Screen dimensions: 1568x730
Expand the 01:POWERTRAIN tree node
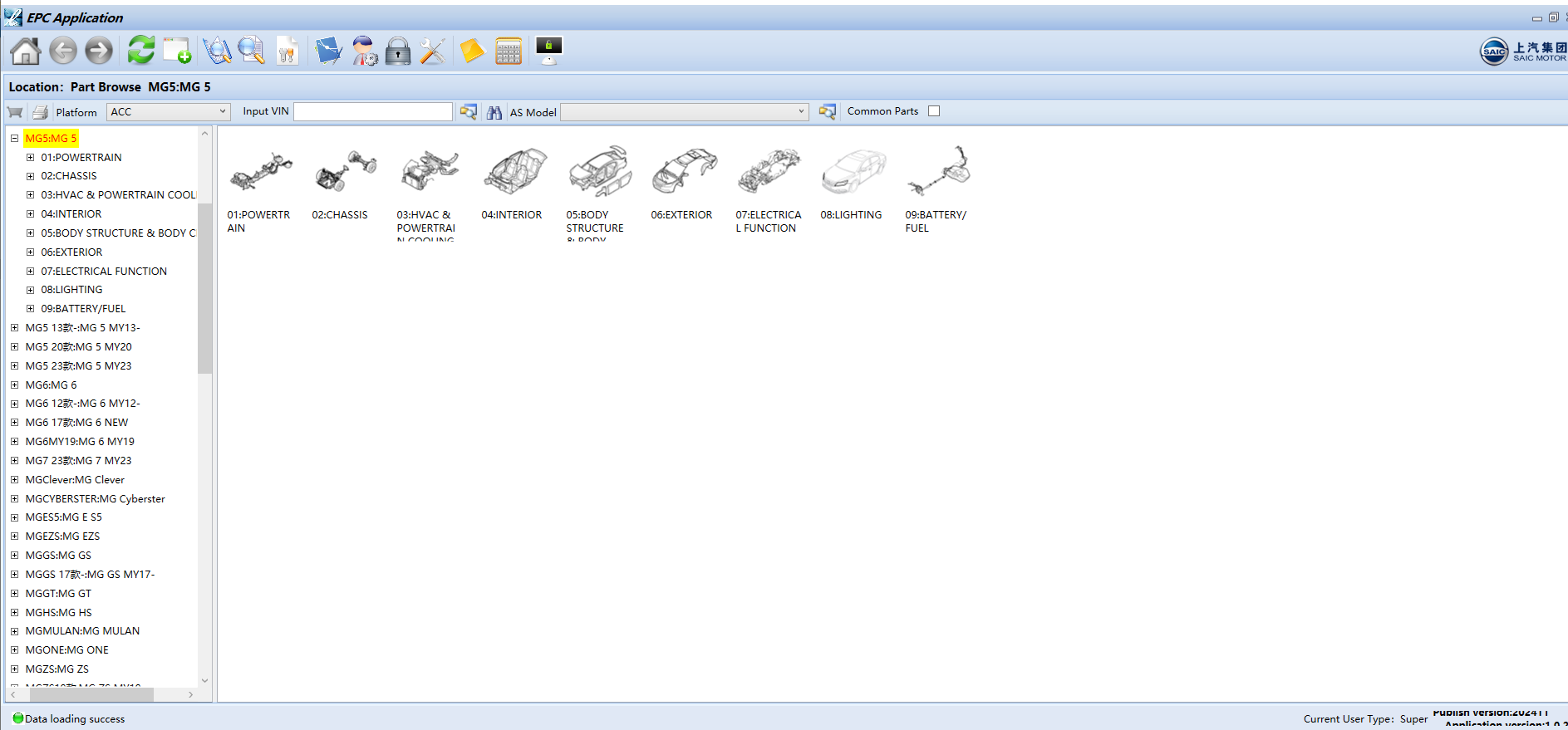[x=30, y=158]
